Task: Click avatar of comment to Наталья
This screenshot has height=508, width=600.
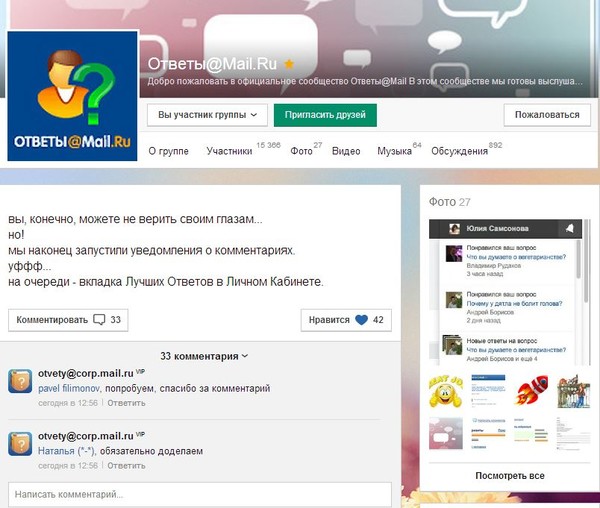Action: pos(20,444)
